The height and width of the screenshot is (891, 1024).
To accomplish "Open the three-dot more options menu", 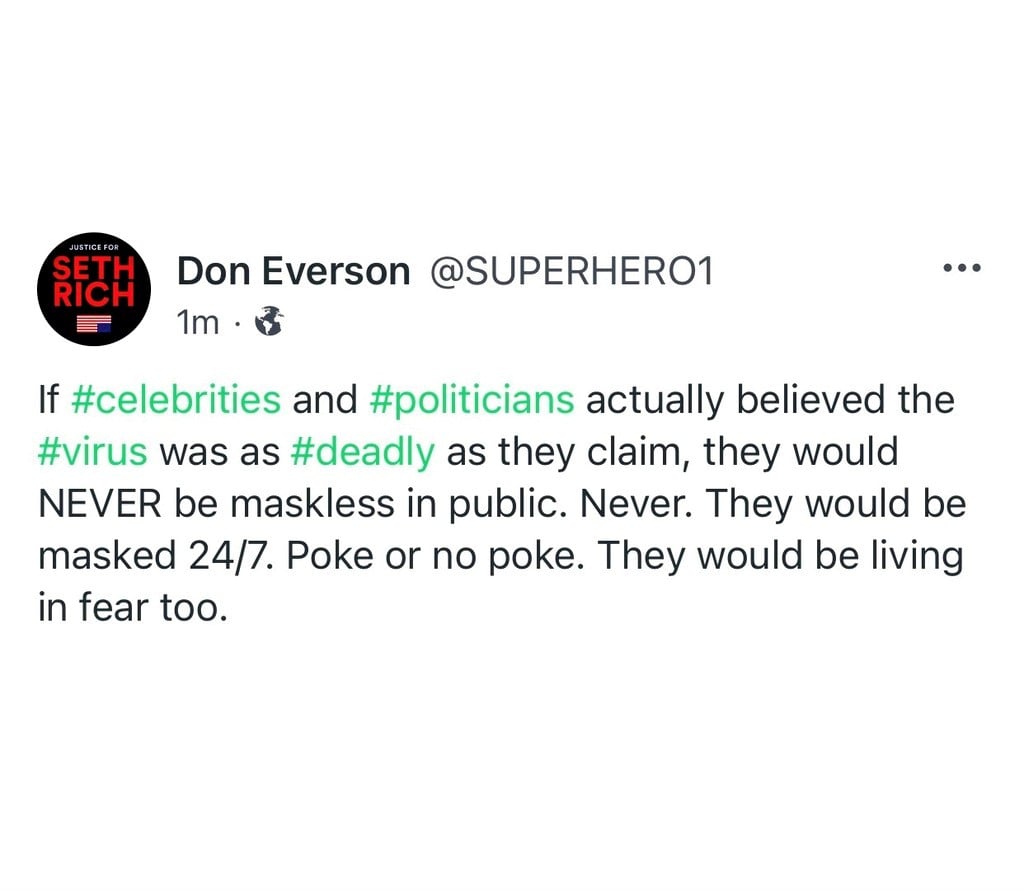I will [x=964, y=268].
